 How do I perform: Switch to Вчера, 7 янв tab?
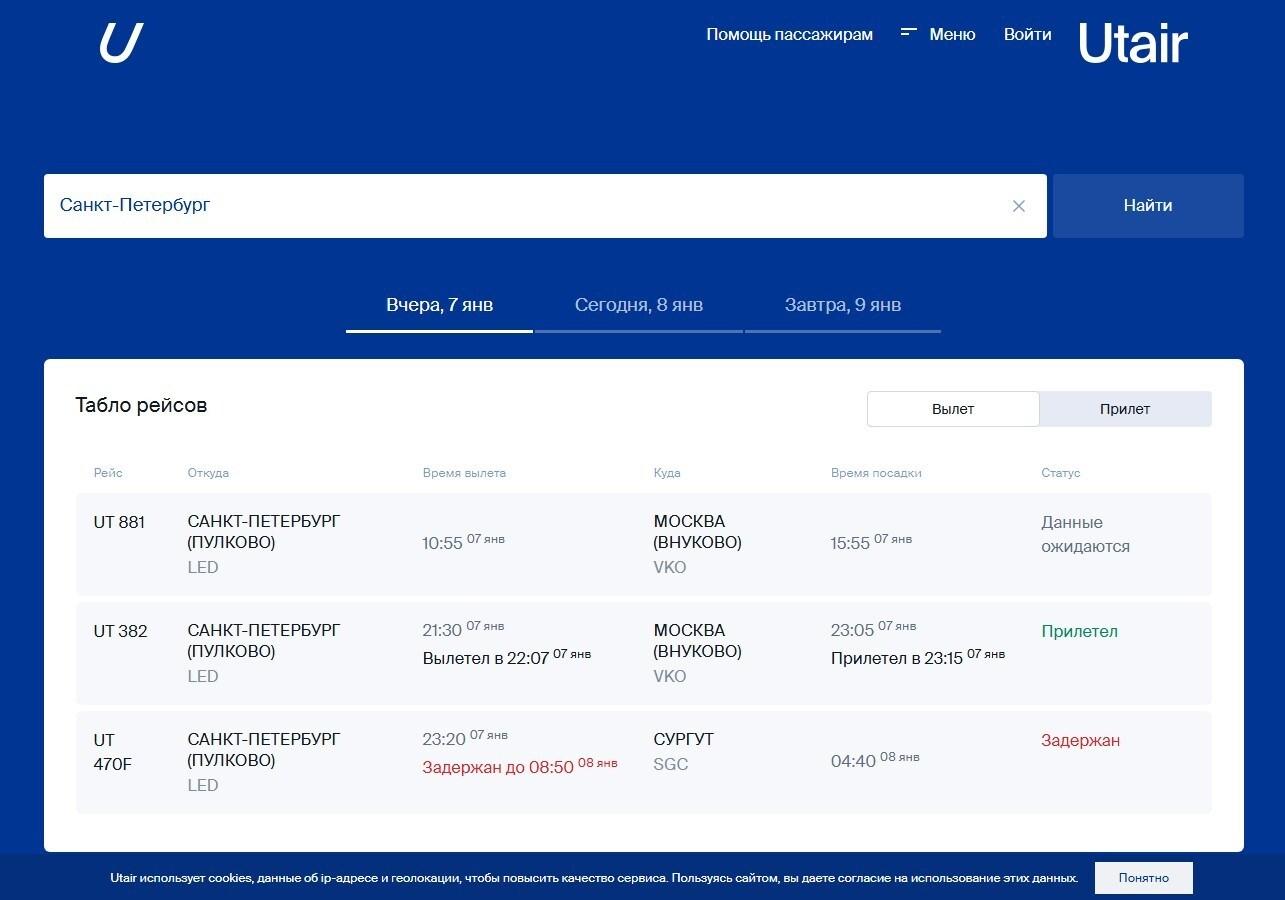[x=439, y=305]
